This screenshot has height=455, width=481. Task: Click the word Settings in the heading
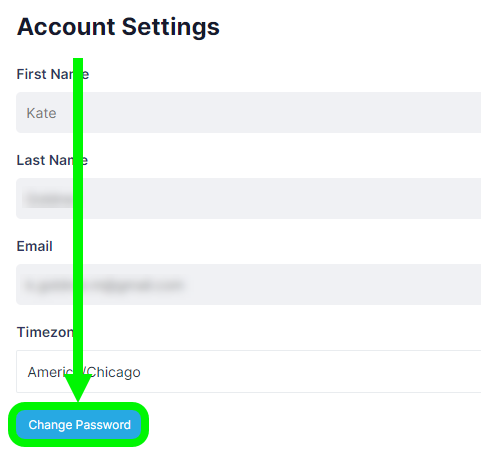coord(171,28)
